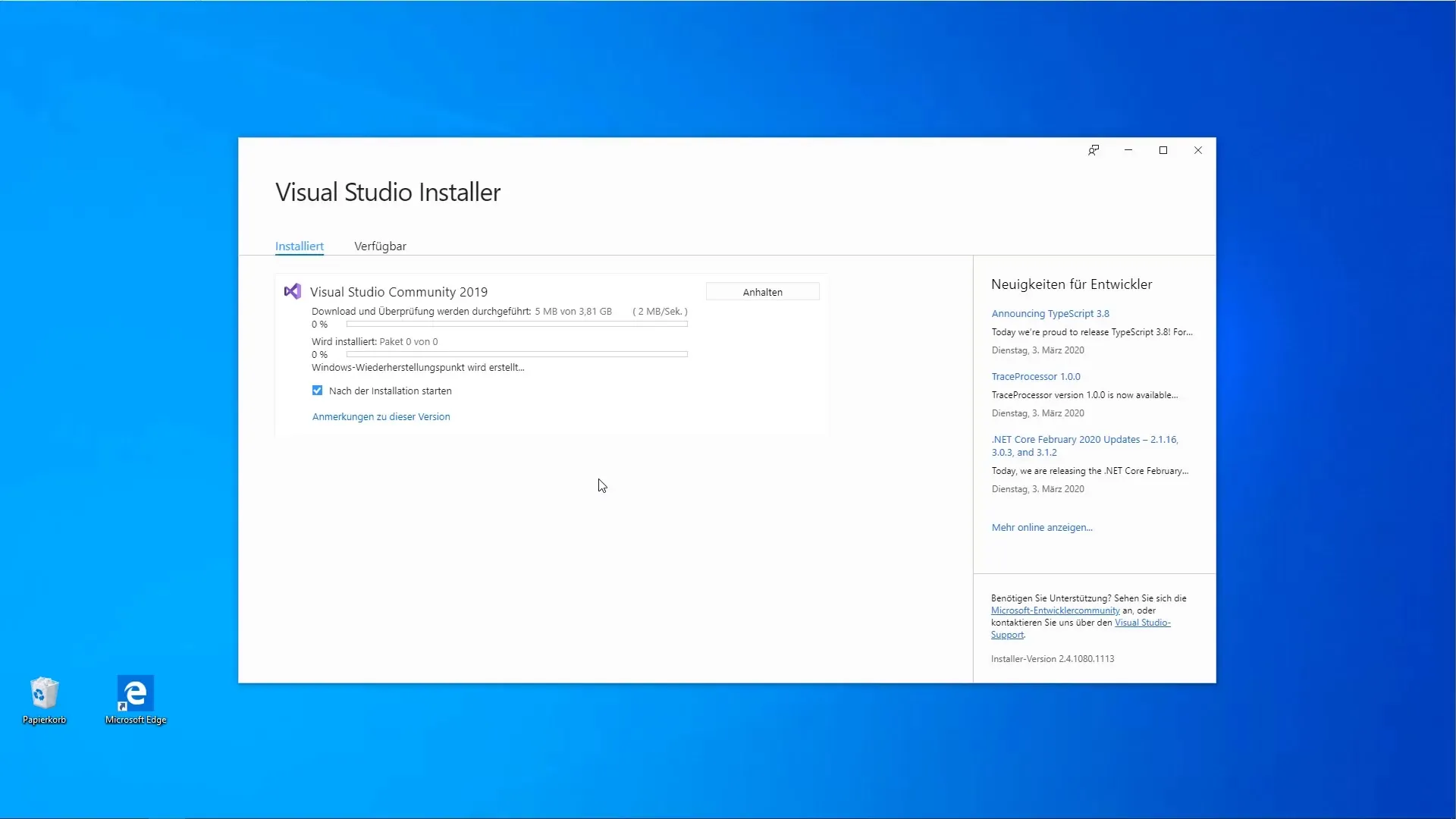Click 'TraceProcessor version 1.0.0 is now available' summary

[x=1084, y=395]
